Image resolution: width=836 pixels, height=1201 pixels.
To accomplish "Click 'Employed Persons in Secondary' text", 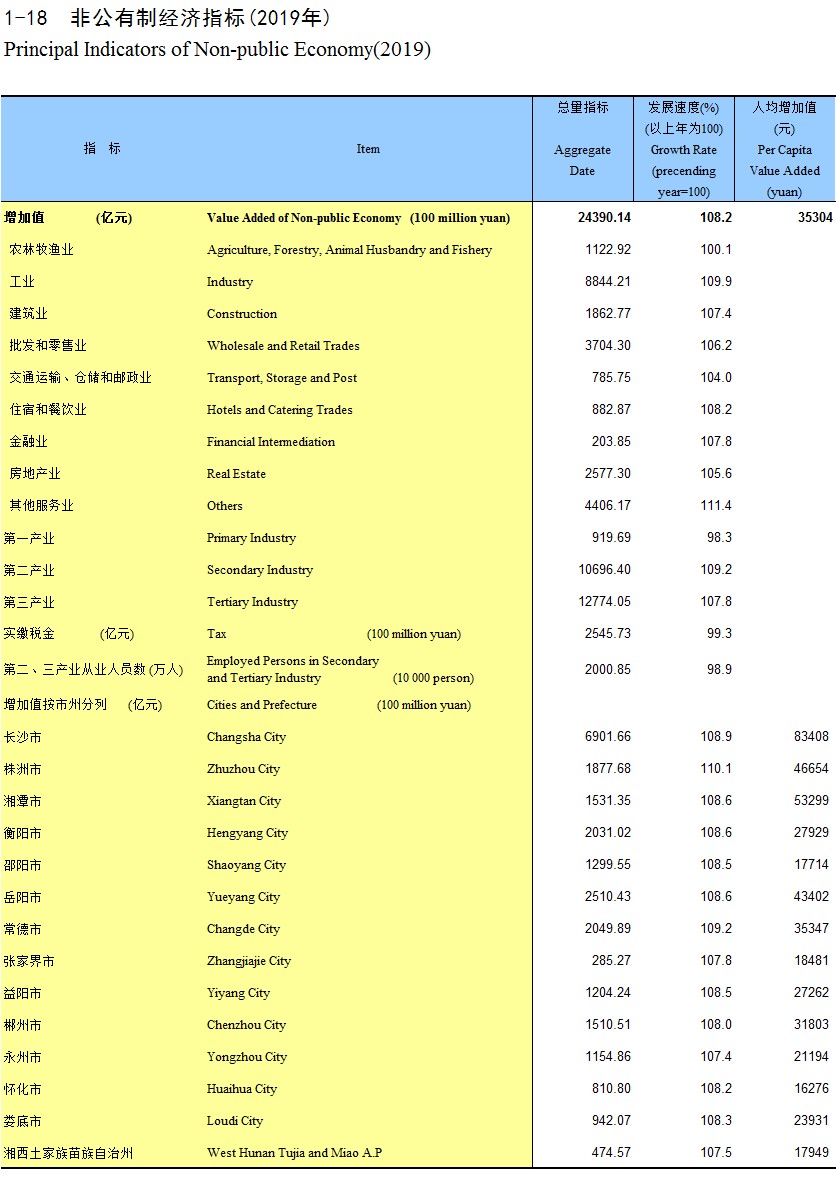I will tap(292, 661).
